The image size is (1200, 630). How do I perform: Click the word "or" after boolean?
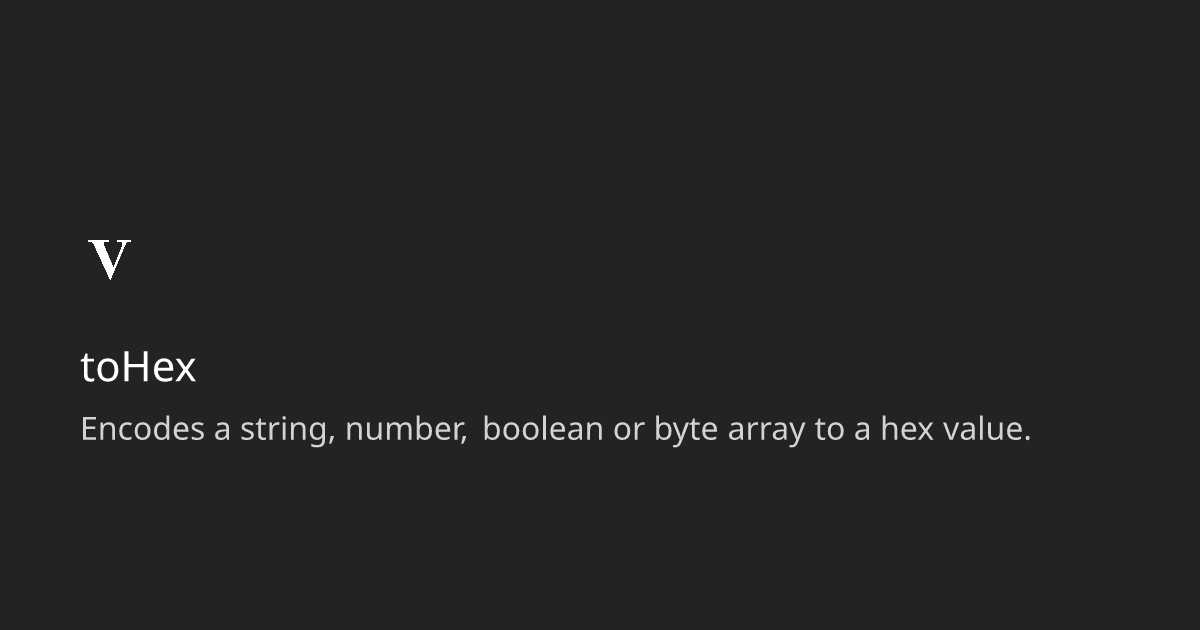pos(629,432)
